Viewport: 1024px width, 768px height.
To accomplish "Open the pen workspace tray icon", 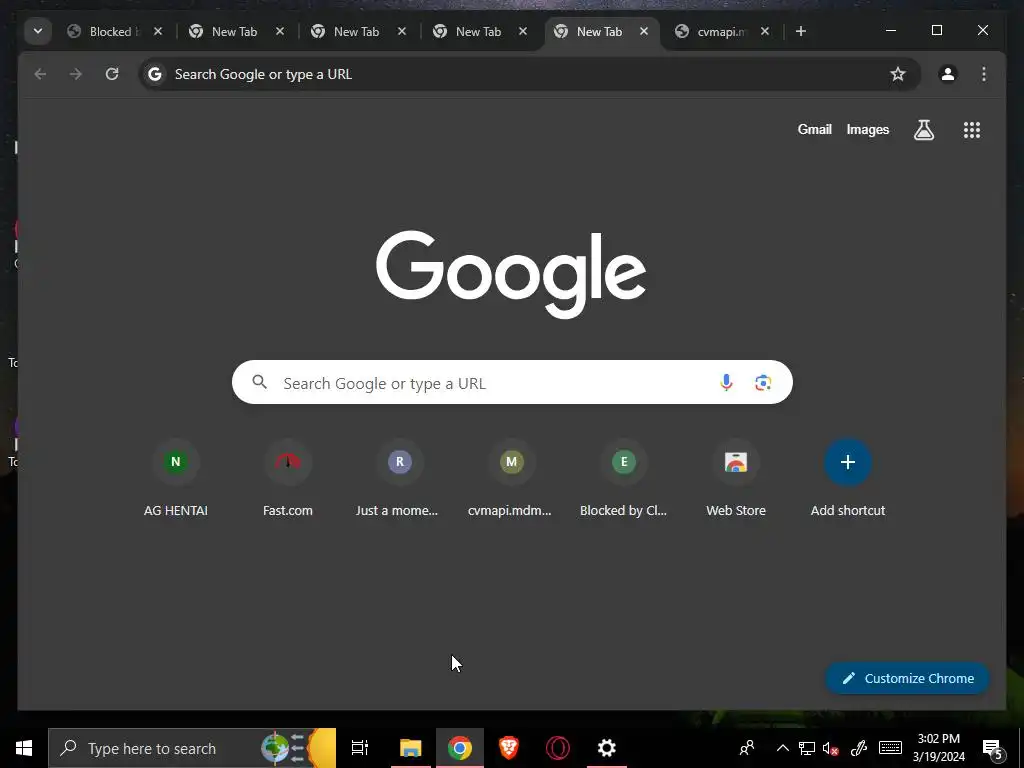I will (859, 748).
